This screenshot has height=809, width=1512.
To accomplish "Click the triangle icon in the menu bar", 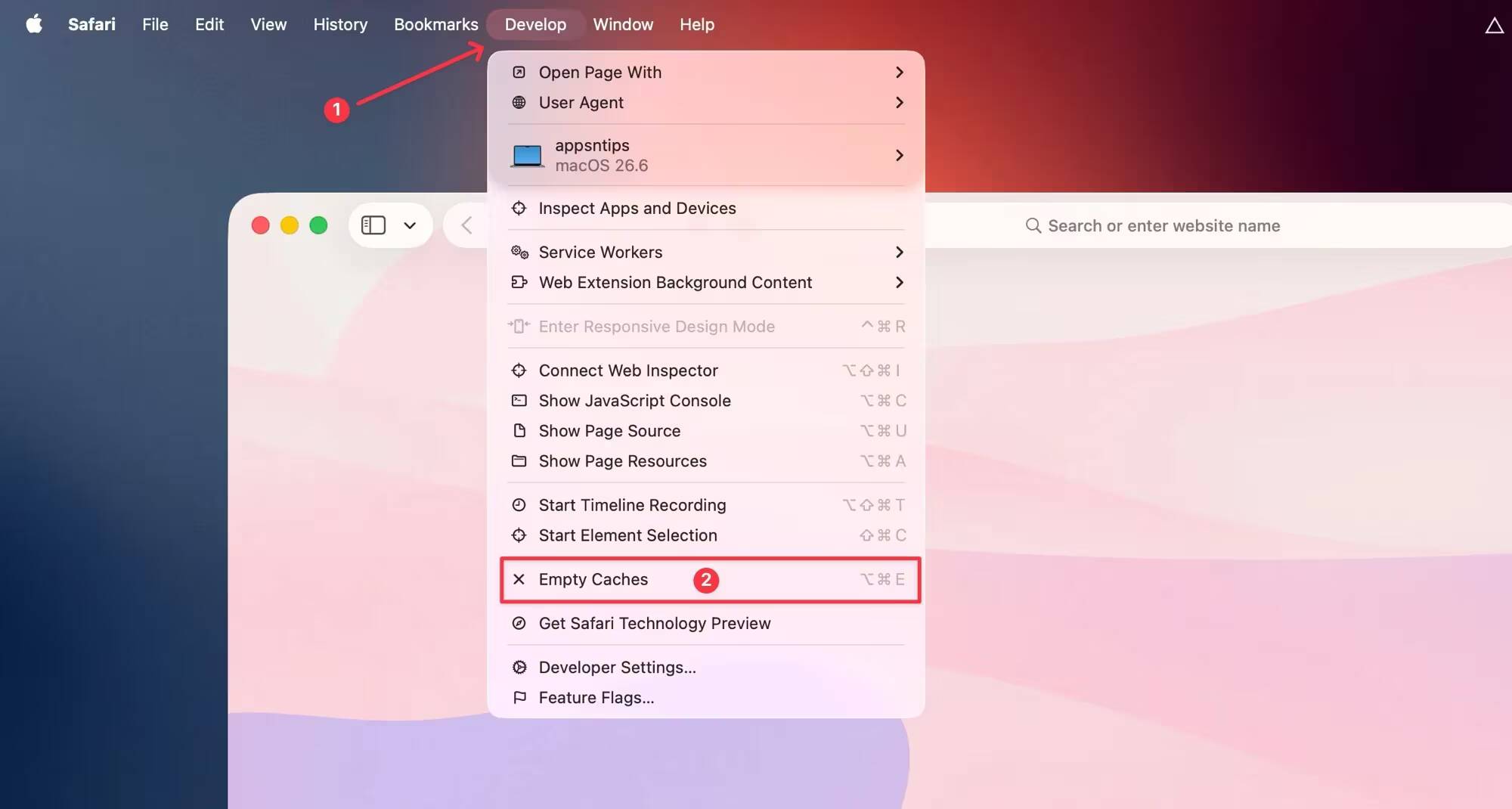I will [x=1494, y=26].
